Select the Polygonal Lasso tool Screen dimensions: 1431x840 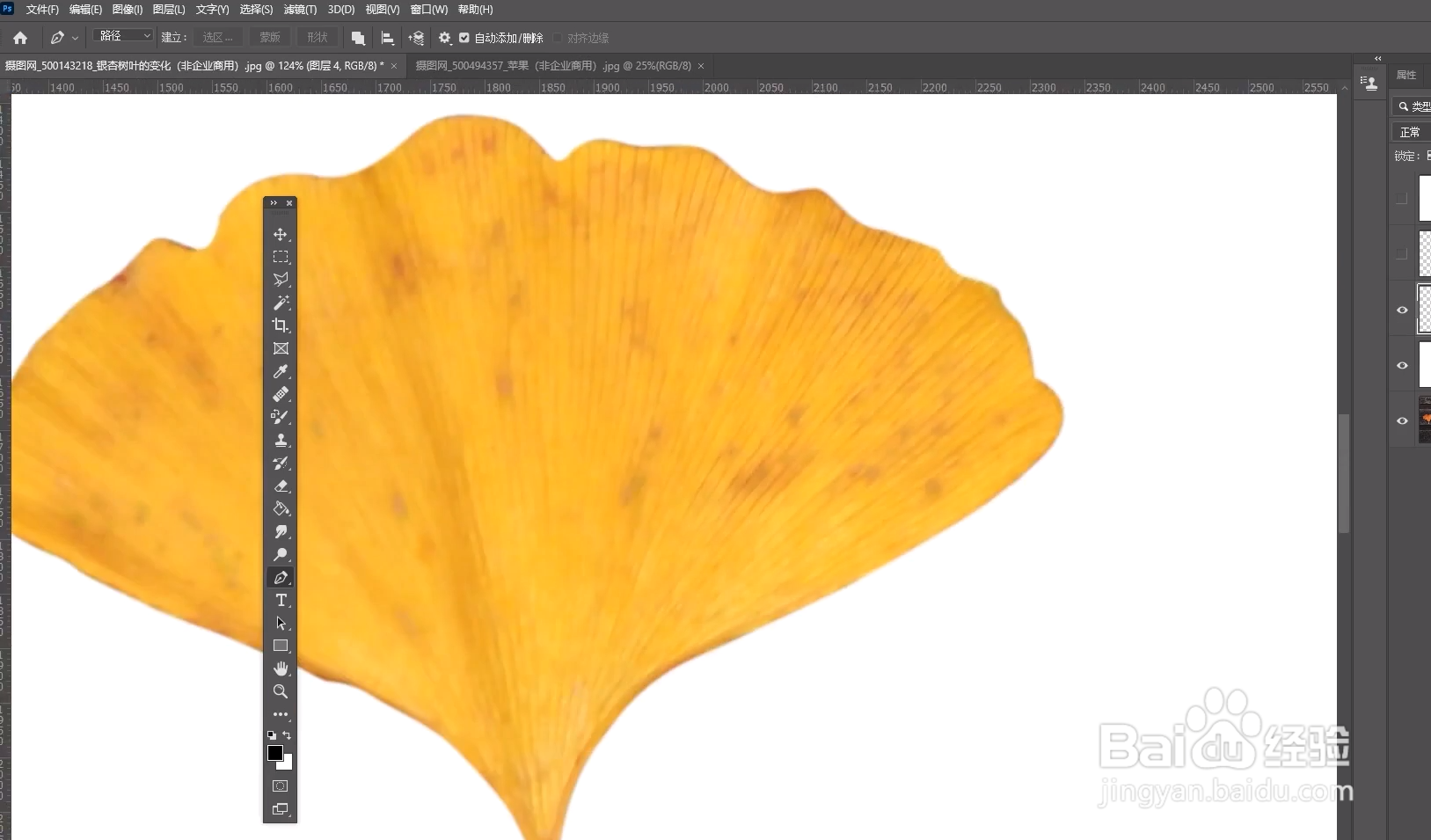click(281, 280)
